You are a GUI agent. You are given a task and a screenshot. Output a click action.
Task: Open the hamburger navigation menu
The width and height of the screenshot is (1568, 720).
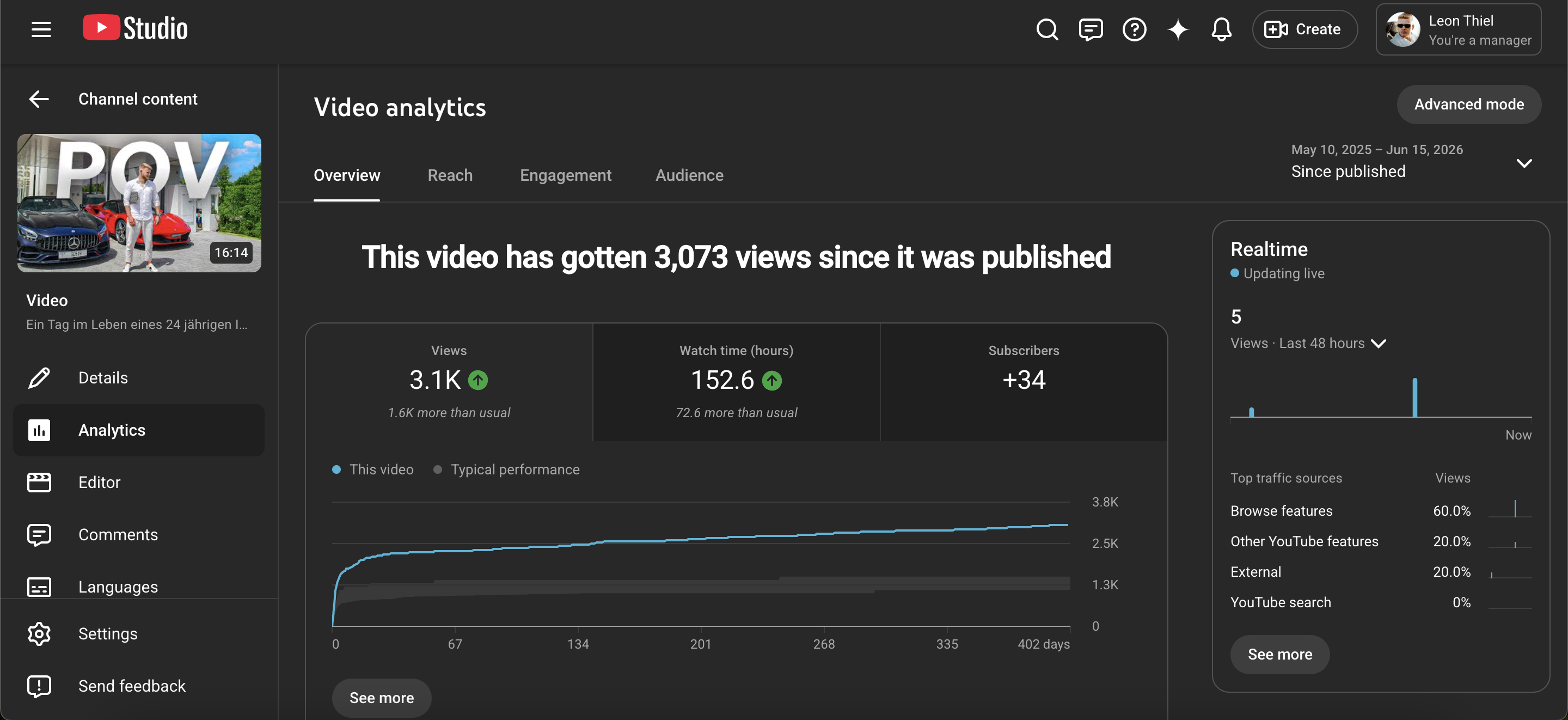tap(41, 29)
